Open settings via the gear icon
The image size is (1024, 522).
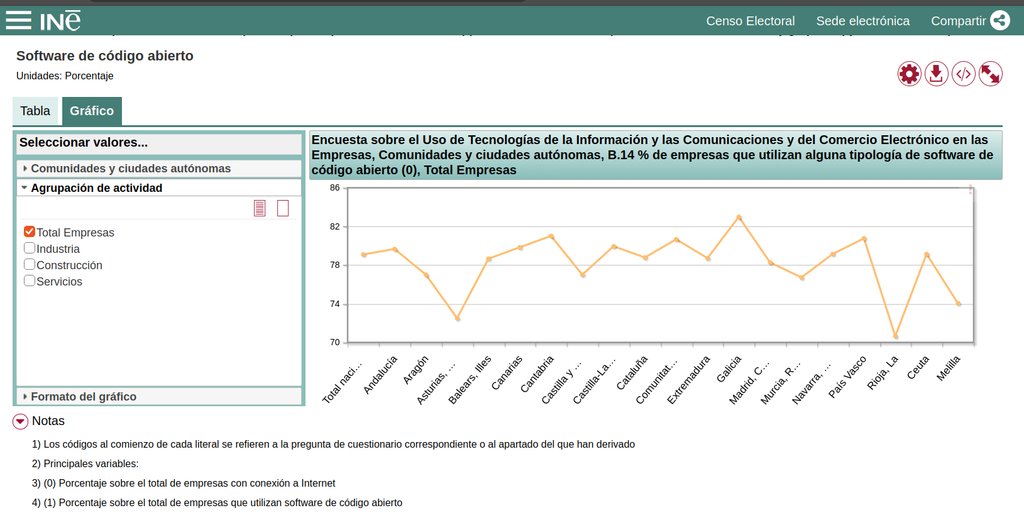point(909,74)
